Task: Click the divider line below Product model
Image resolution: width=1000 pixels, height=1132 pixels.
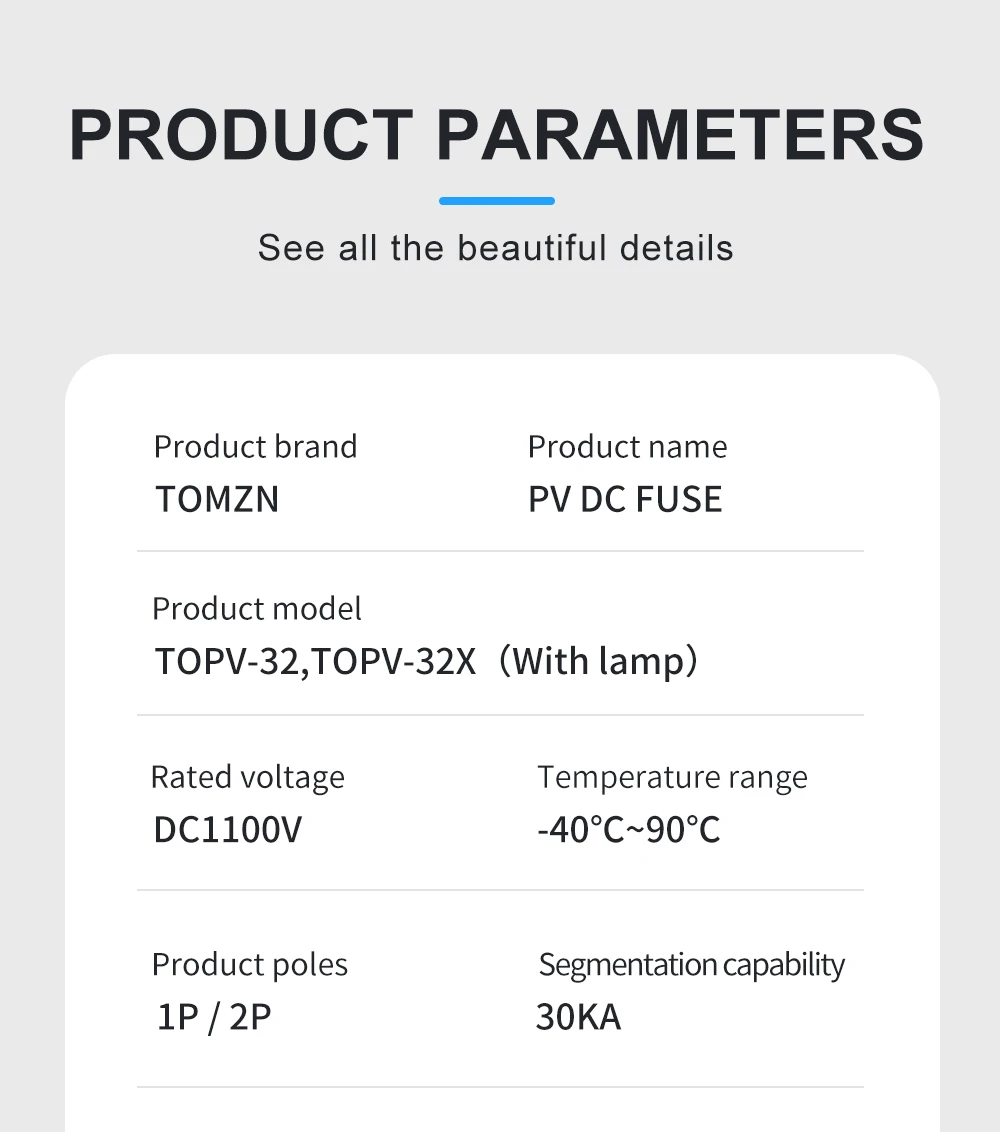Action: 500,715
